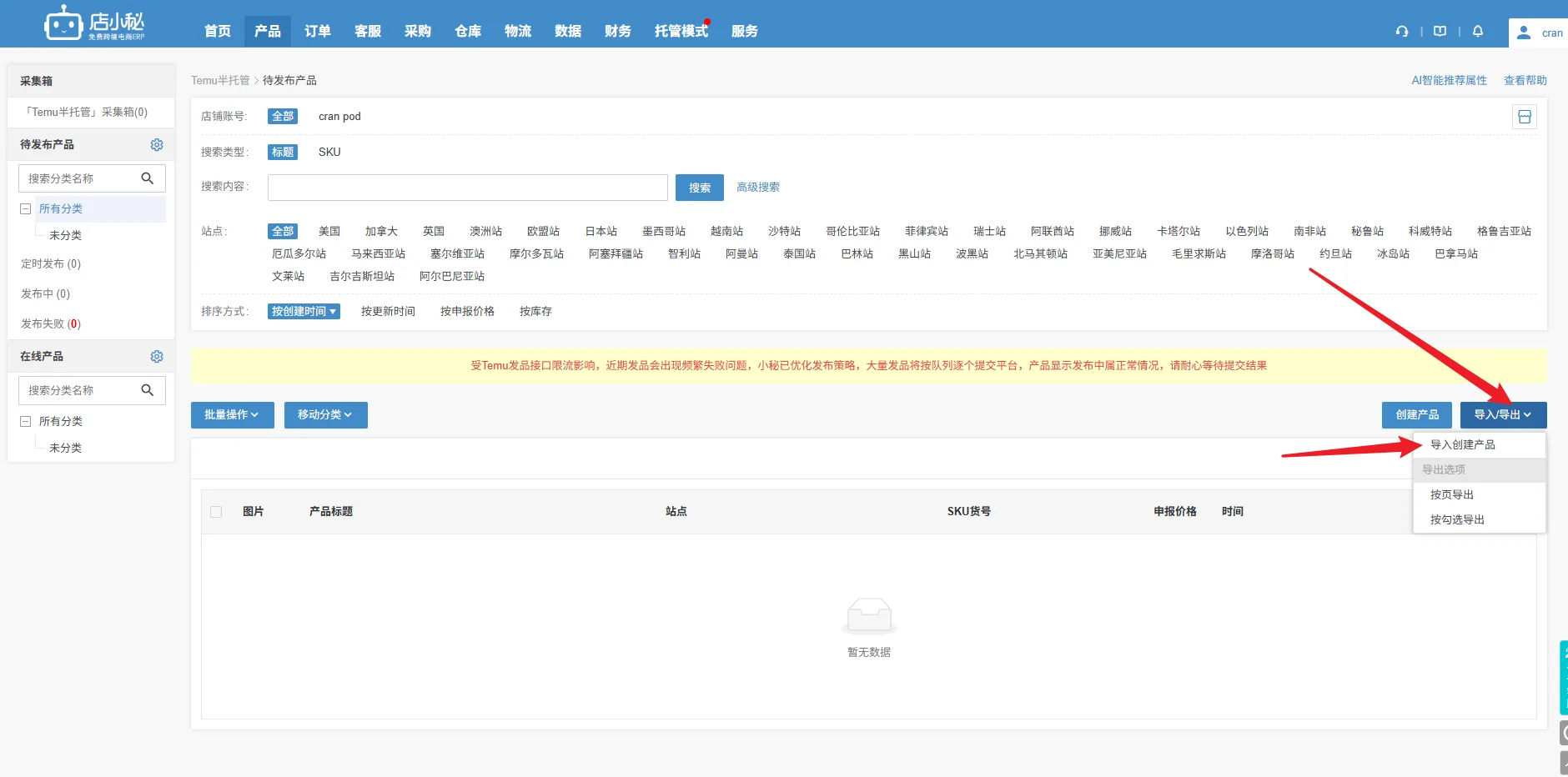Image resolution: width=1568 pixels, height=777 pixels.
Task: Click the collapse filter panel icon
Action: 1525,117
